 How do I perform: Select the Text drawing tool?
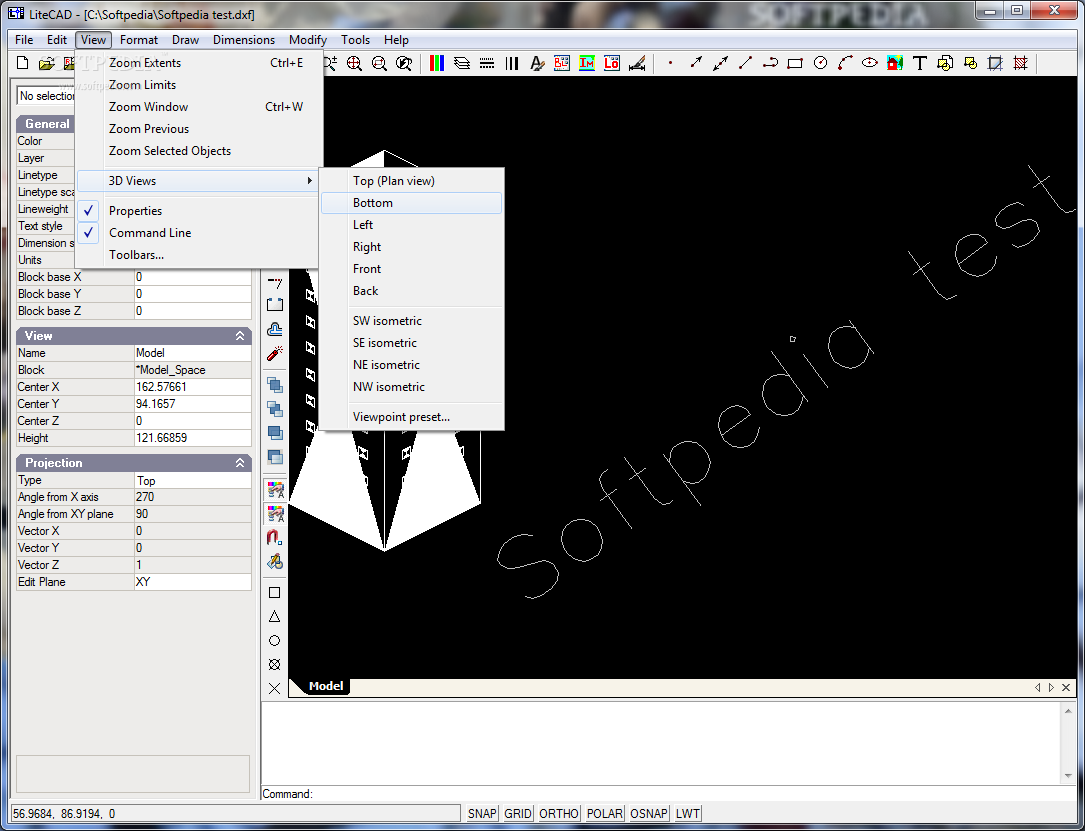[920, 64]
